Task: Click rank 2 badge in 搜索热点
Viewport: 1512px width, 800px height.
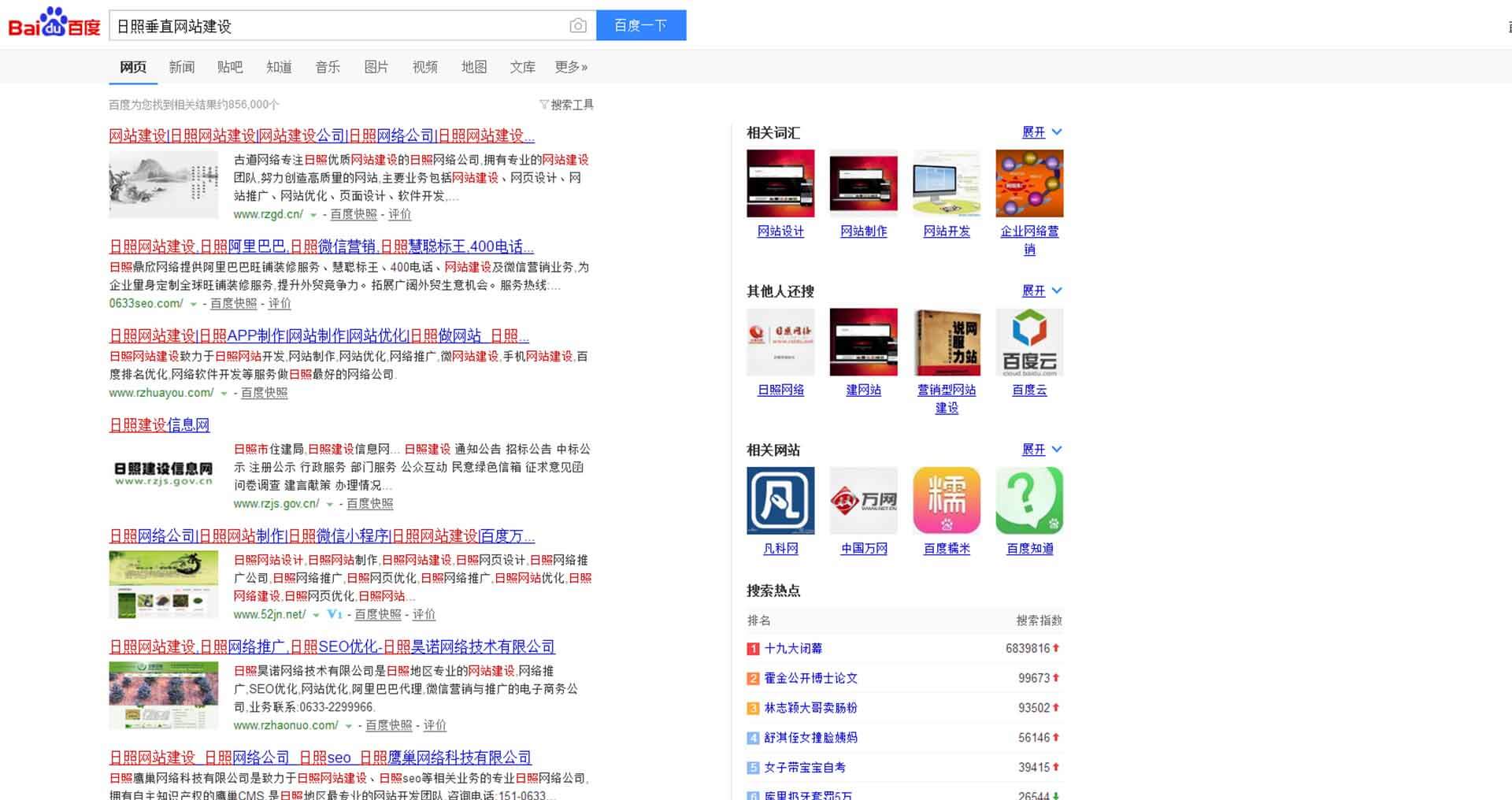Action: click(753, 678)
